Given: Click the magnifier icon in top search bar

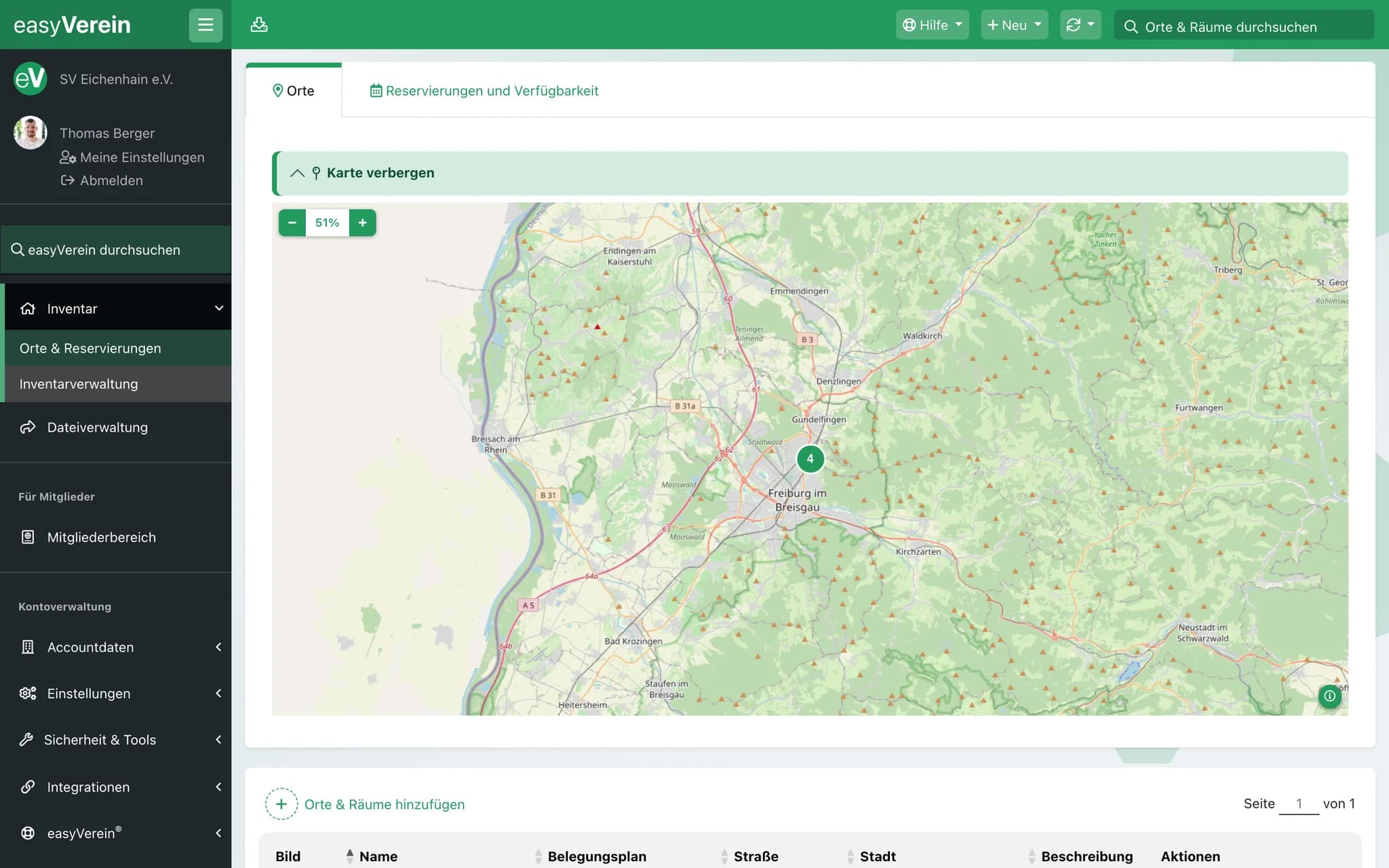Looking at the screenshot, I should (x=1131, y=26).
